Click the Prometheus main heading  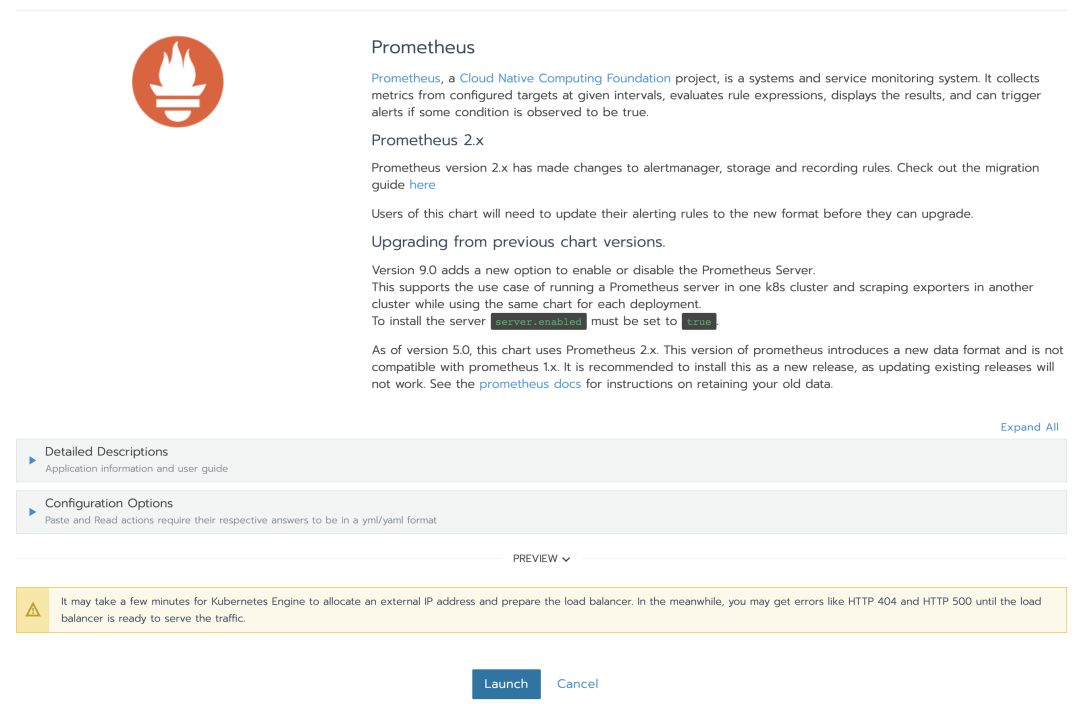tap(423, 48)
